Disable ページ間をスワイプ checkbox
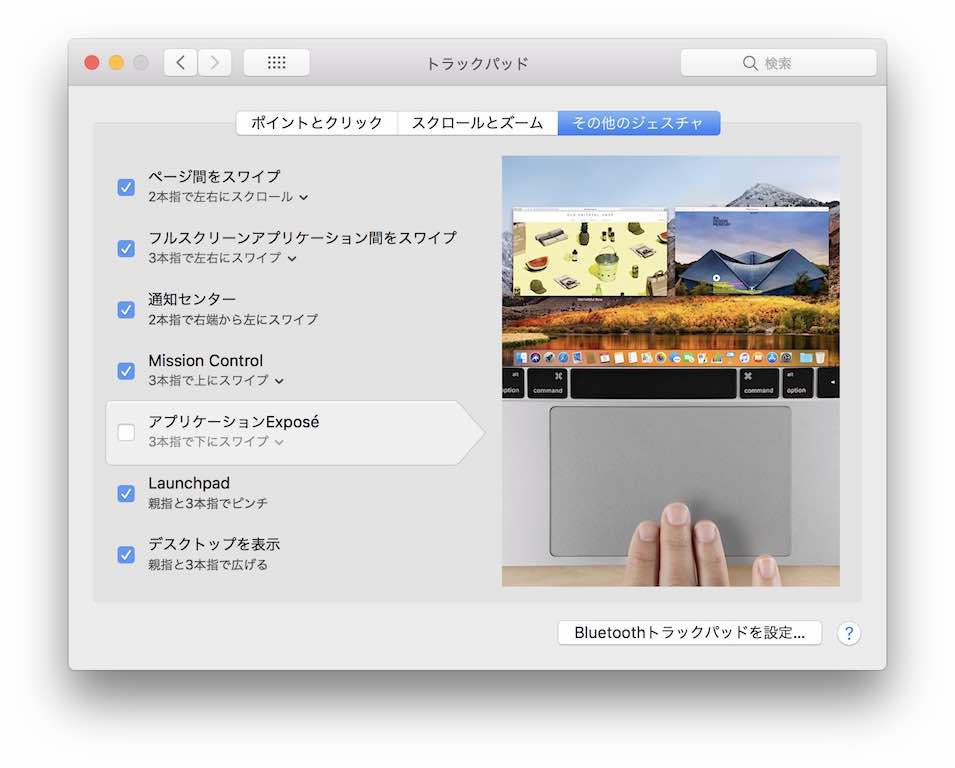 click(x=126, y=187)
